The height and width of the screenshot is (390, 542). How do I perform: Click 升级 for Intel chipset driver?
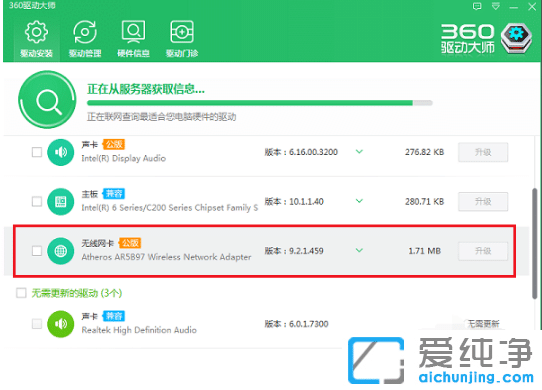click(483, 202)
